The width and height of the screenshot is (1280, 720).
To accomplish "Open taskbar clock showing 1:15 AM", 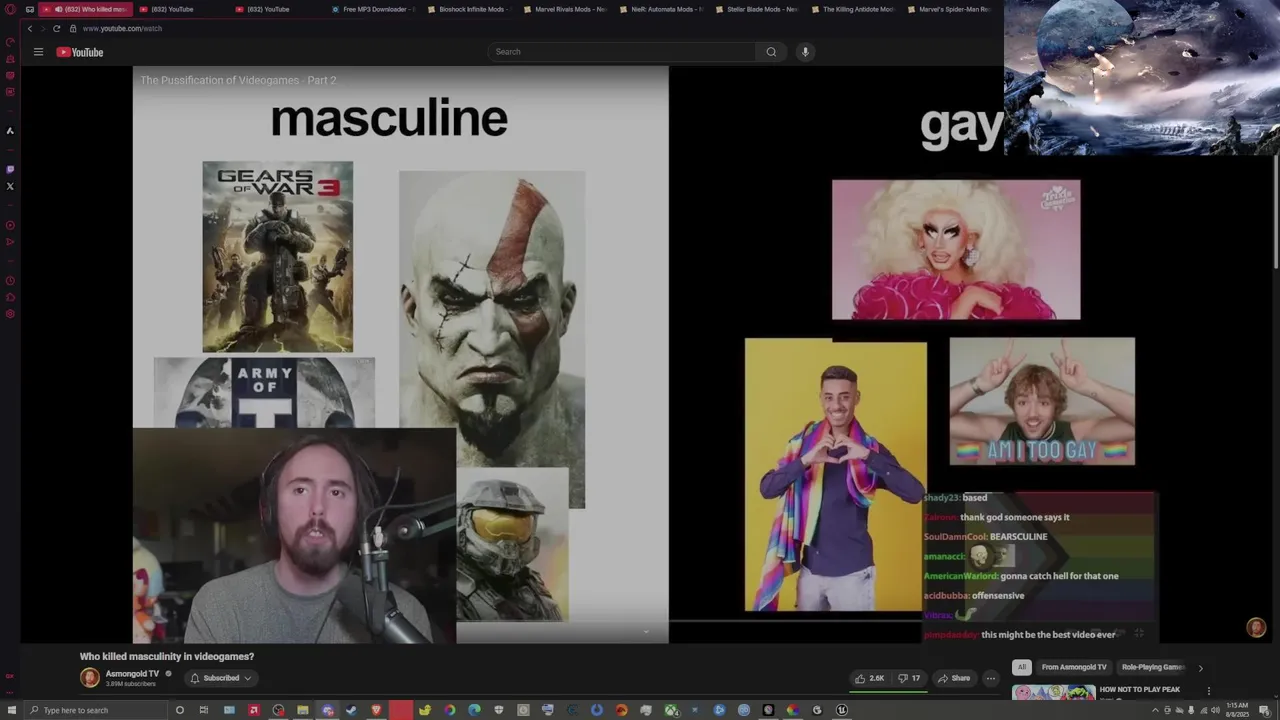I will [x=1239, y=710].
